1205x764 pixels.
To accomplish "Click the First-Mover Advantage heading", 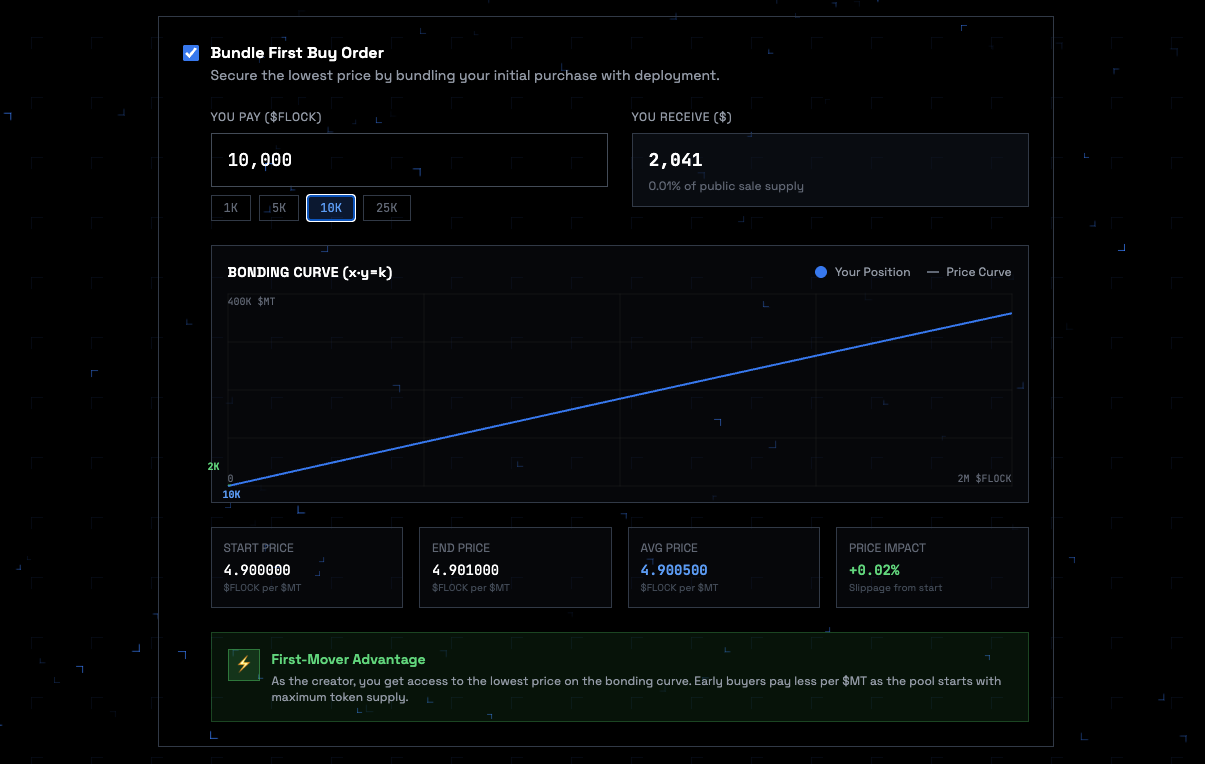I will pos(348,659).
